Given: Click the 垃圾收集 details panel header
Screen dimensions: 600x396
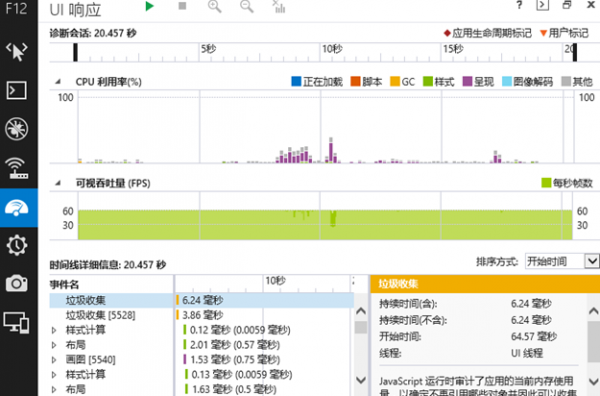Looking at the screenshot, I should click(x=485, y=284).
